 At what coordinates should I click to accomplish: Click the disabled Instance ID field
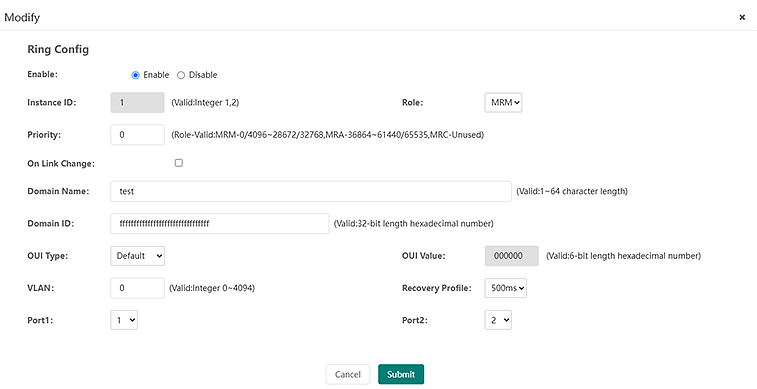pyautogui.click(x=138, y=103)
